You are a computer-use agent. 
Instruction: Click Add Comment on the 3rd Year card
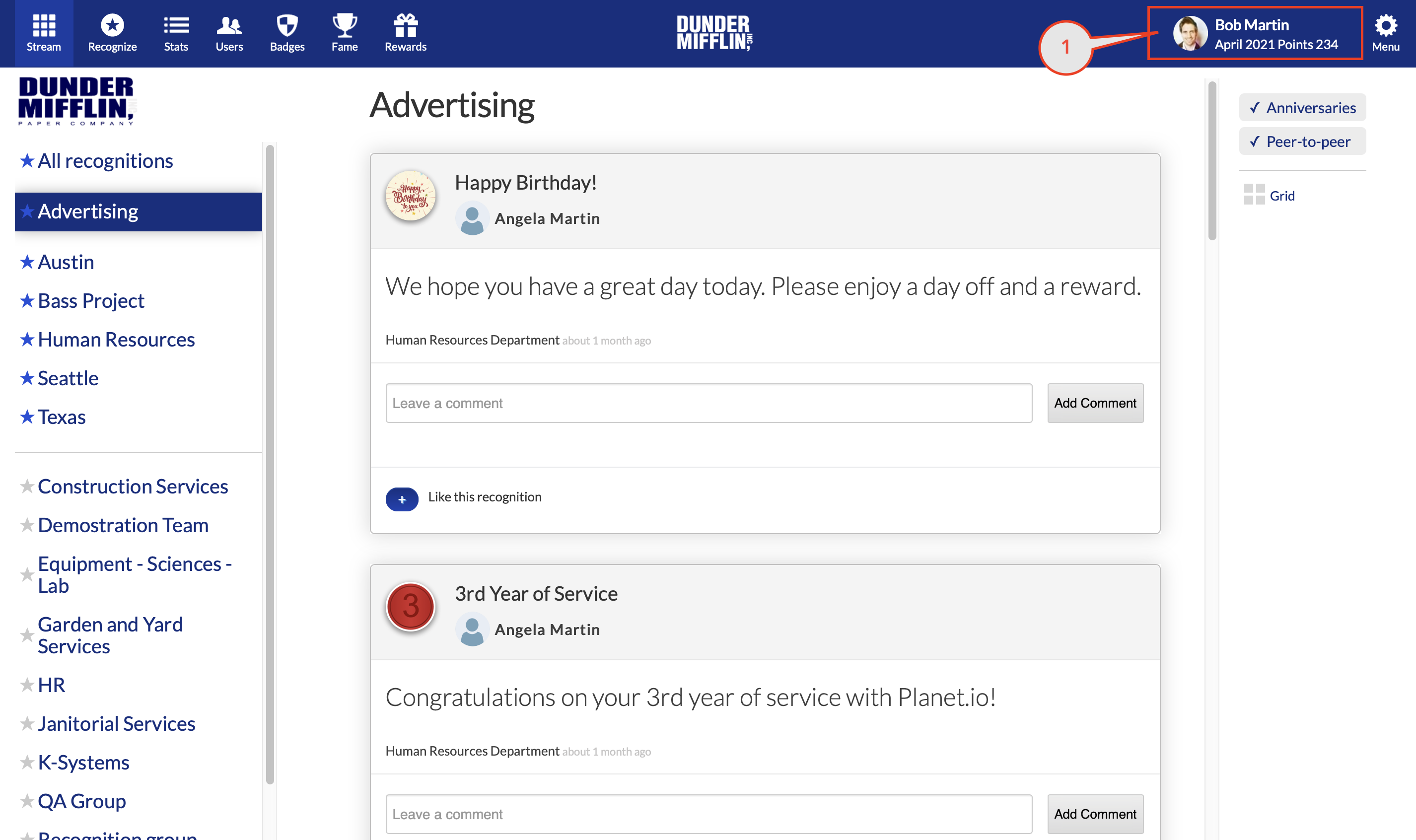[1095, 814]
